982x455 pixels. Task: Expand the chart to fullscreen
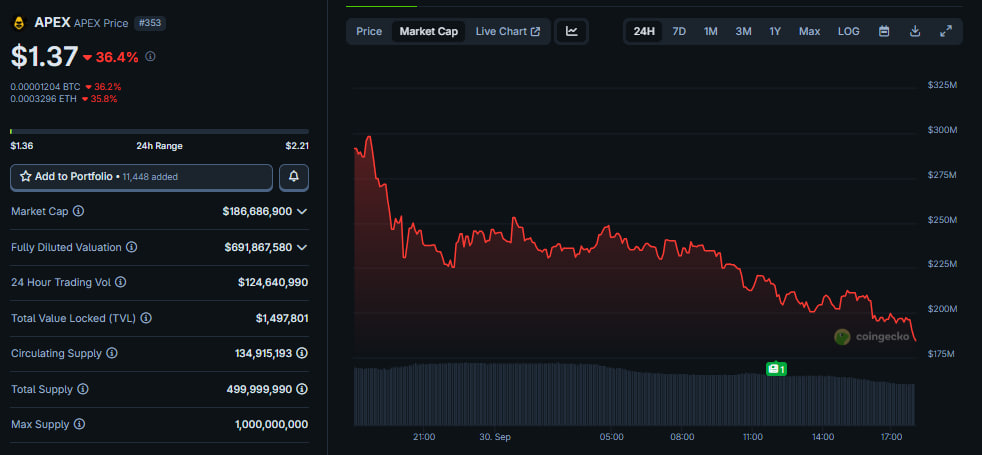946,31
